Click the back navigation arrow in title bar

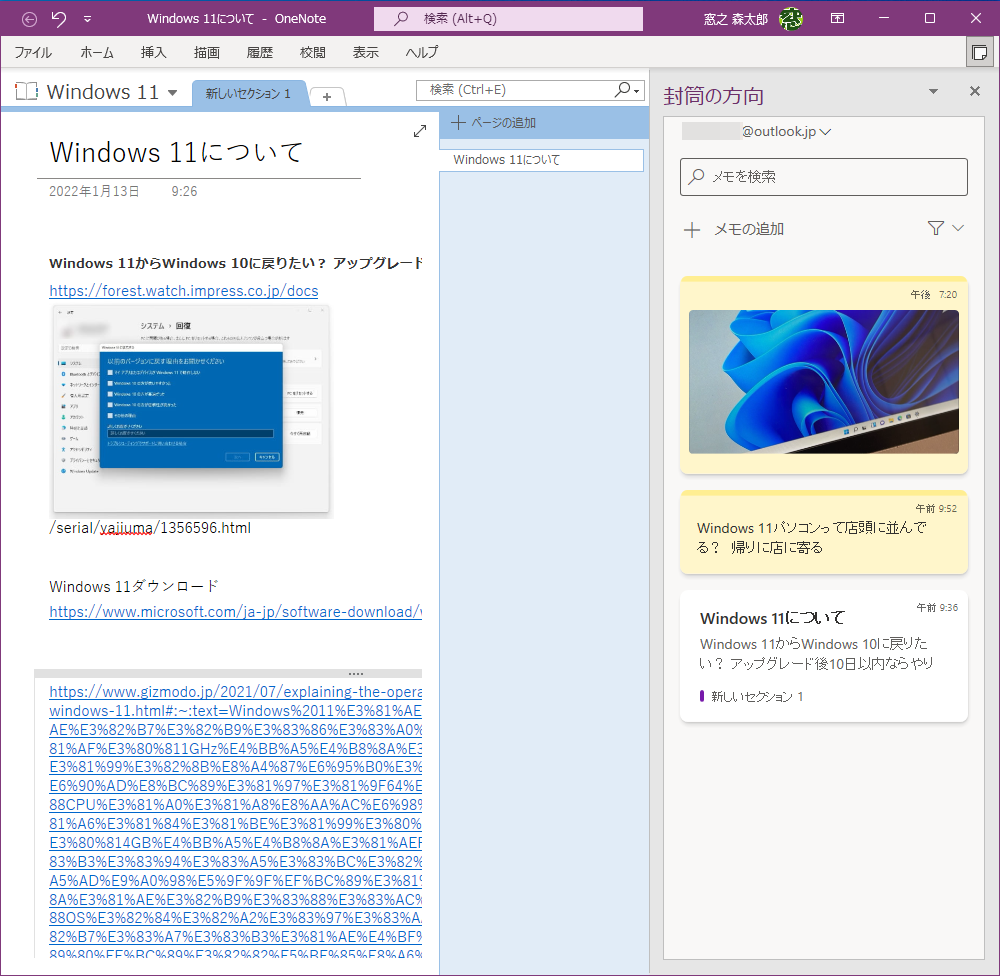27,17
